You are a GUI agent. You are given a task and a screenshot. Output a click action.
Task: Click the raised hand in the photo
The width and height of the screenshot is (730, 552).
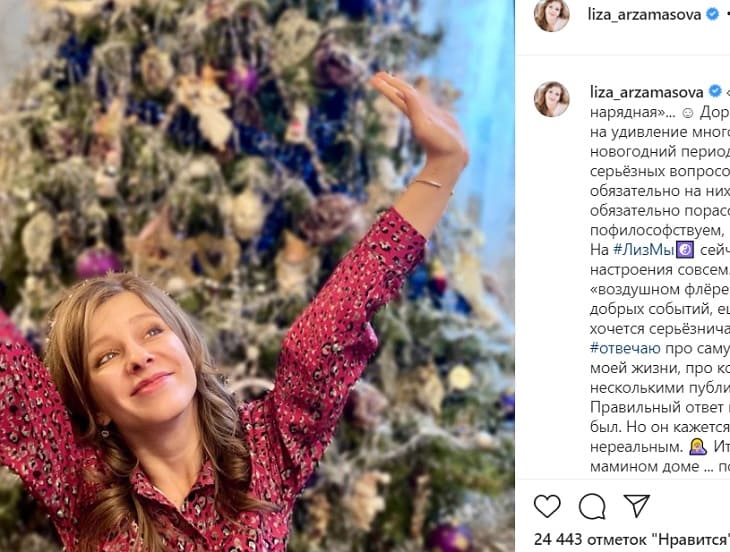422,112
